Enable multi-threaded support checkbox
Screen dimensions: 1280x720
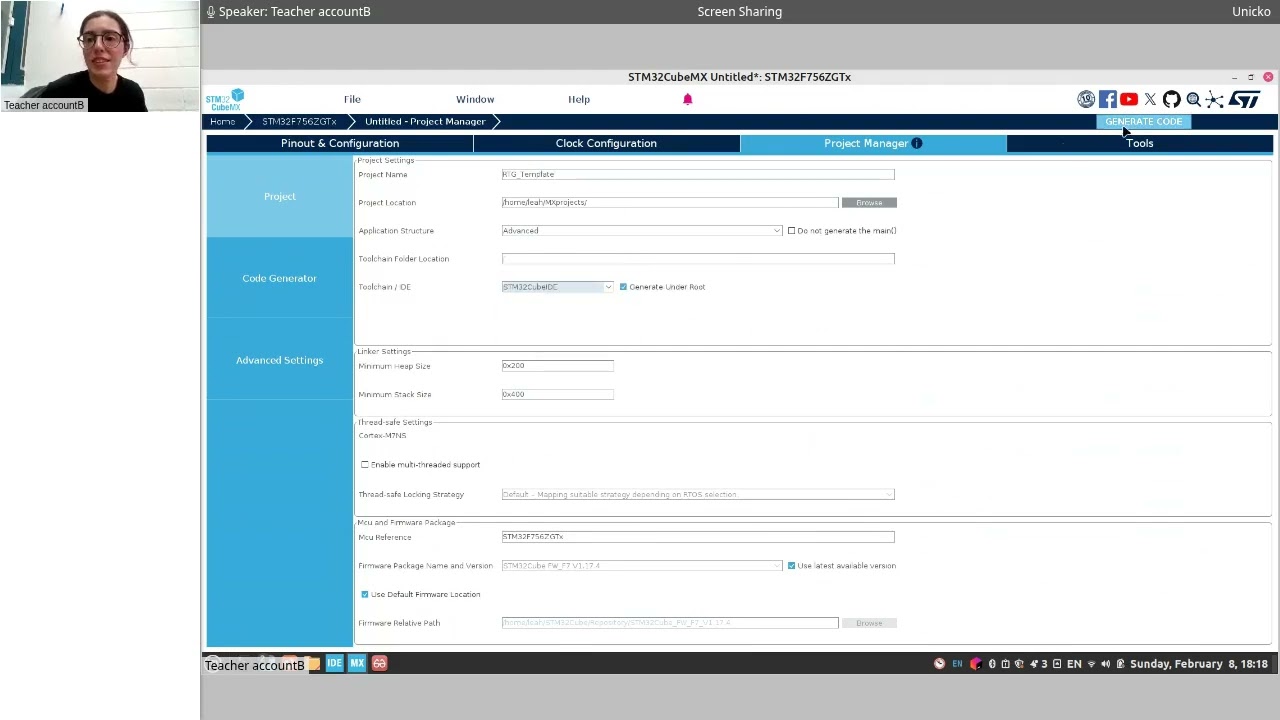click(365, 465)
